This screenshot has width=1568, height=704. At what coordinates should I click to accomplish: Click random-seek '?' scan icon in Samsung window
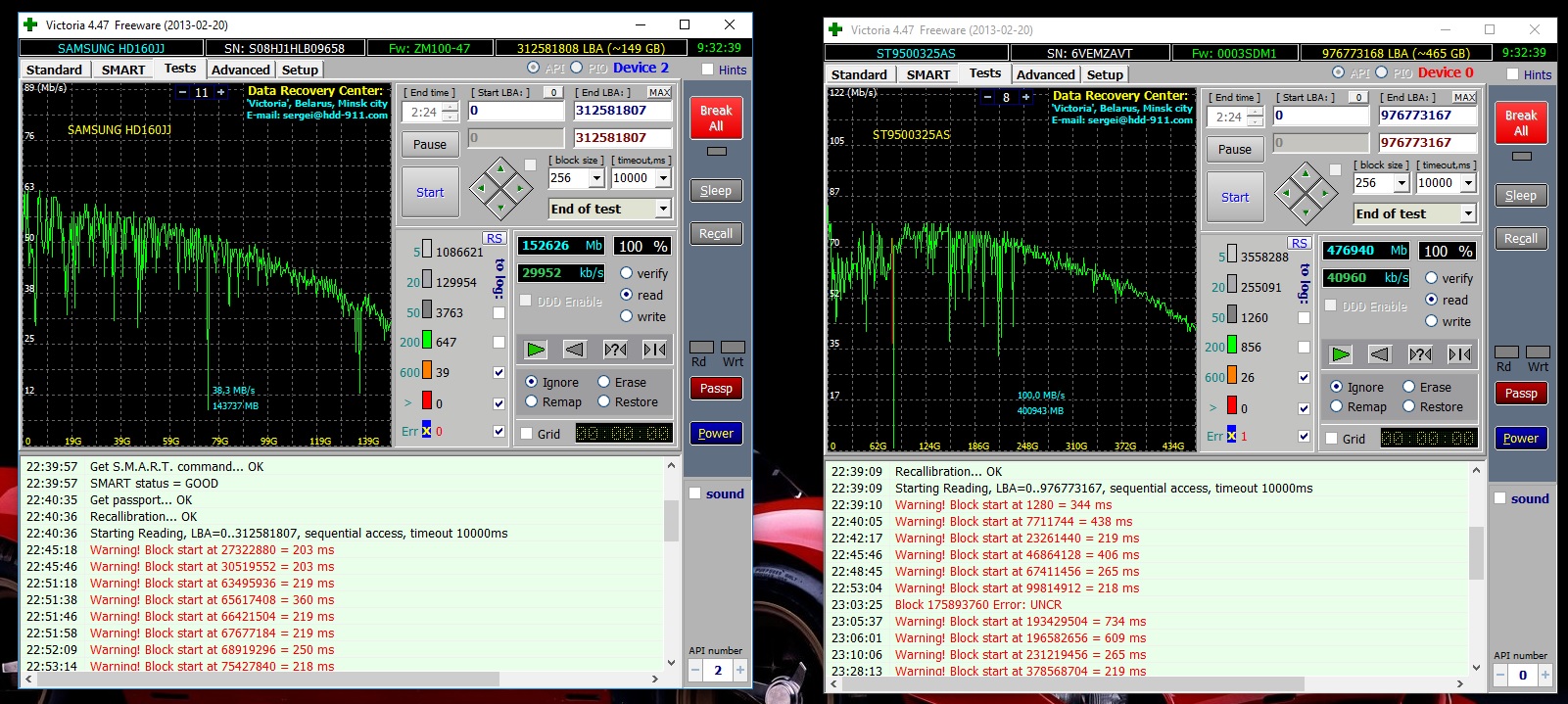pos(615,350)
